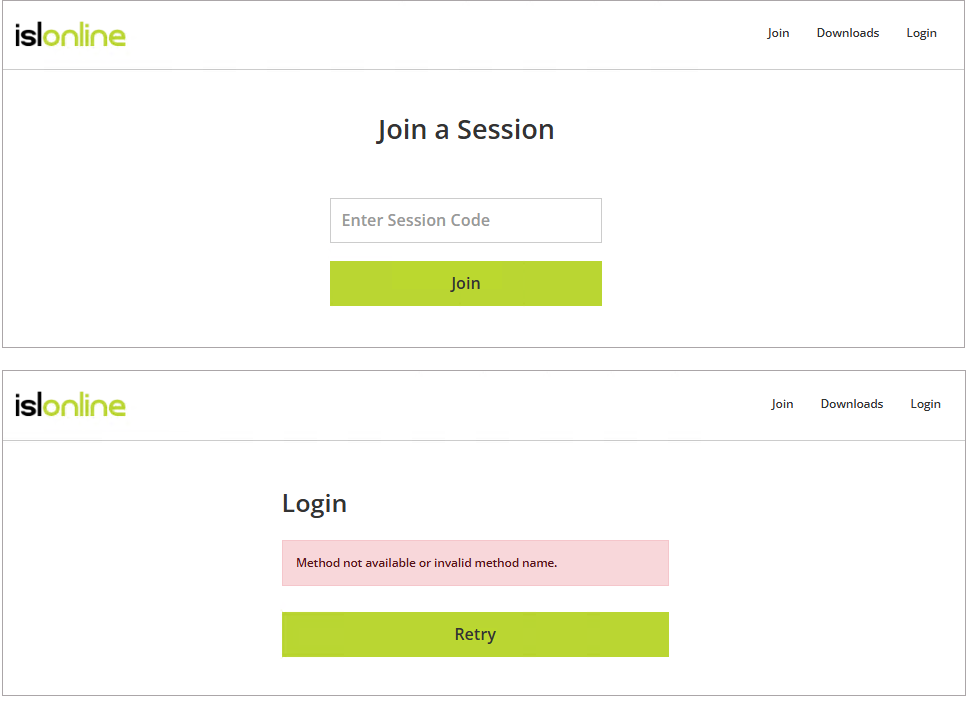This screenshot has height=702, width=968.
Task: Click the 'Join a Session' heading
Action: (465, 130)
